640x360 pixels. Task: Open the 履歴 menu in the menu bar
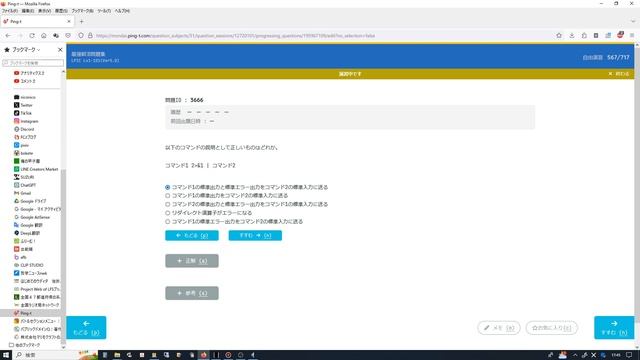point(61,11)
